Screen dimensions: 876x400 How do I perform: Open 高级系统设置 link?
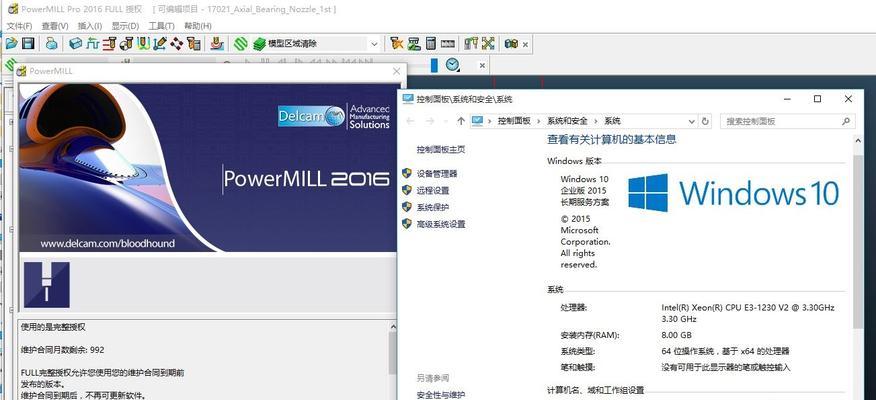[x=441, y=225]
